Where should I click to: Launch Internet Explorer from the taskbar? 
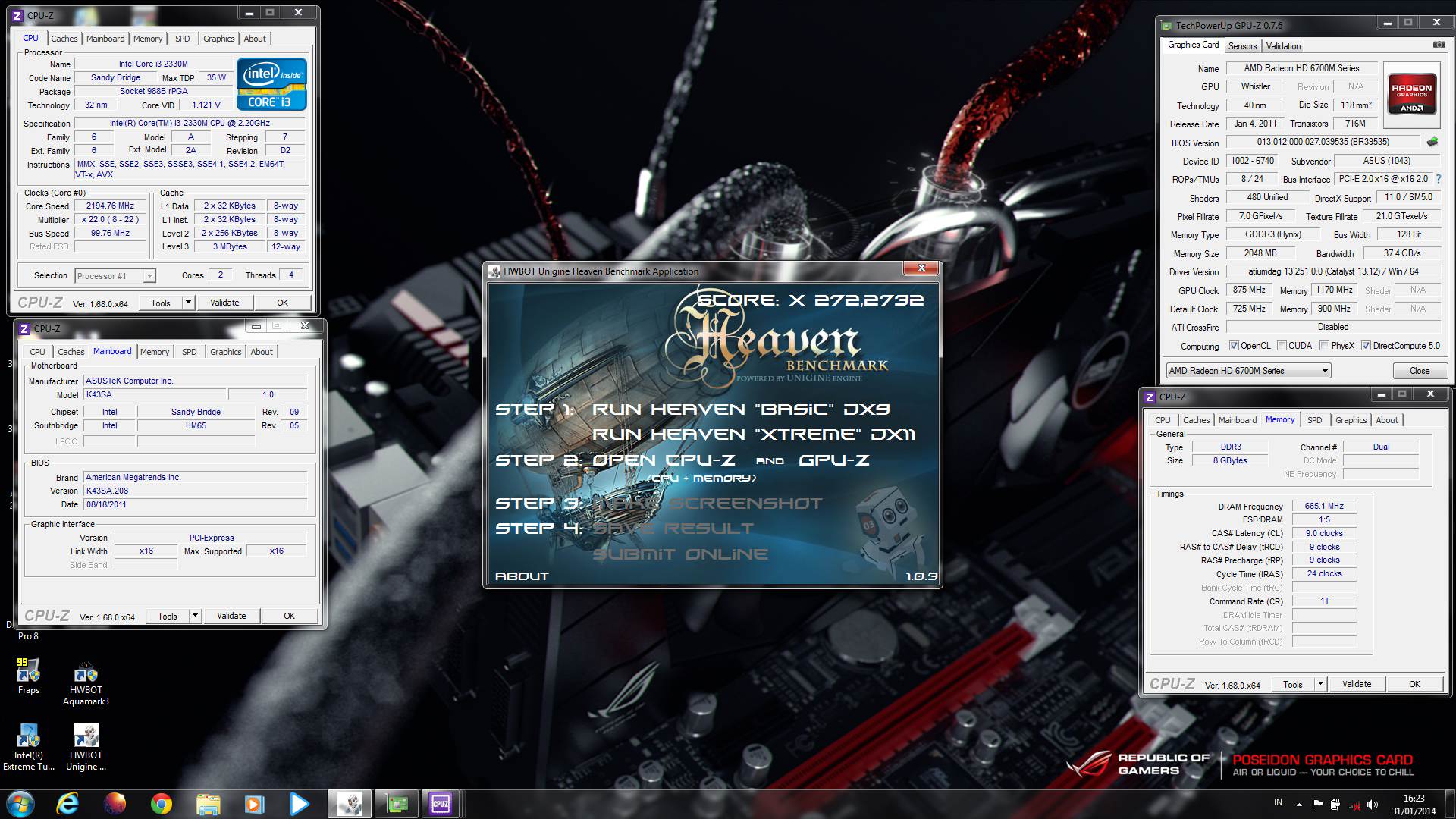coord(68,804)
